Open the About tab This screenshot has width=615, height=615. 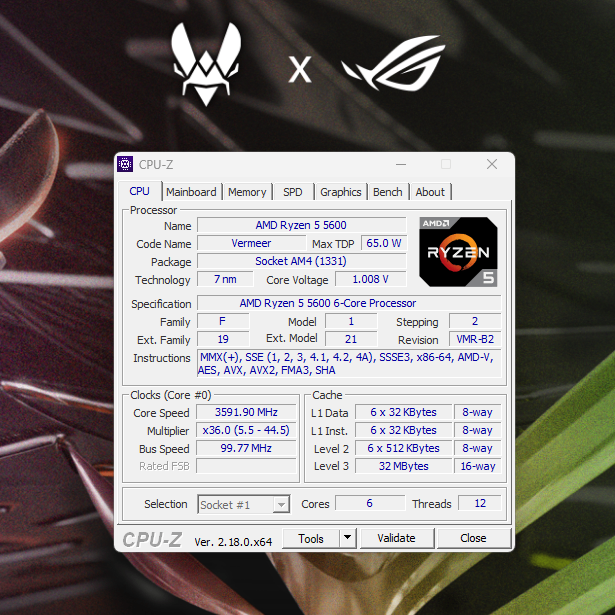(430, 192)
